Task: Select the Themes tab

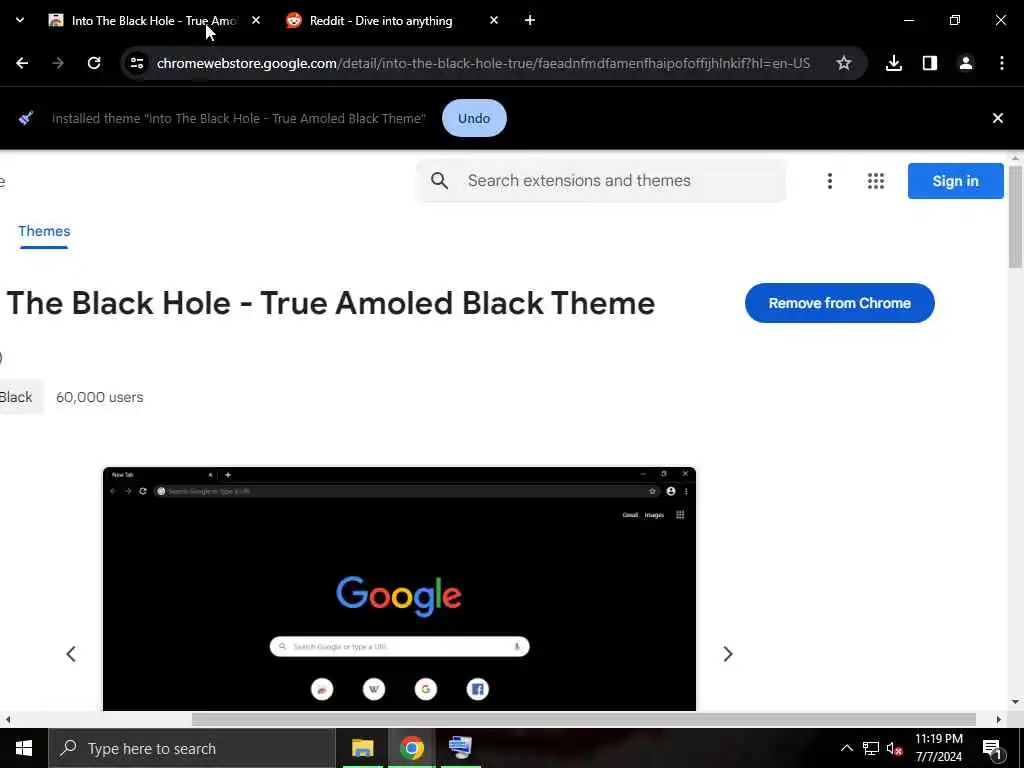Action: click(x=44, y=231)
